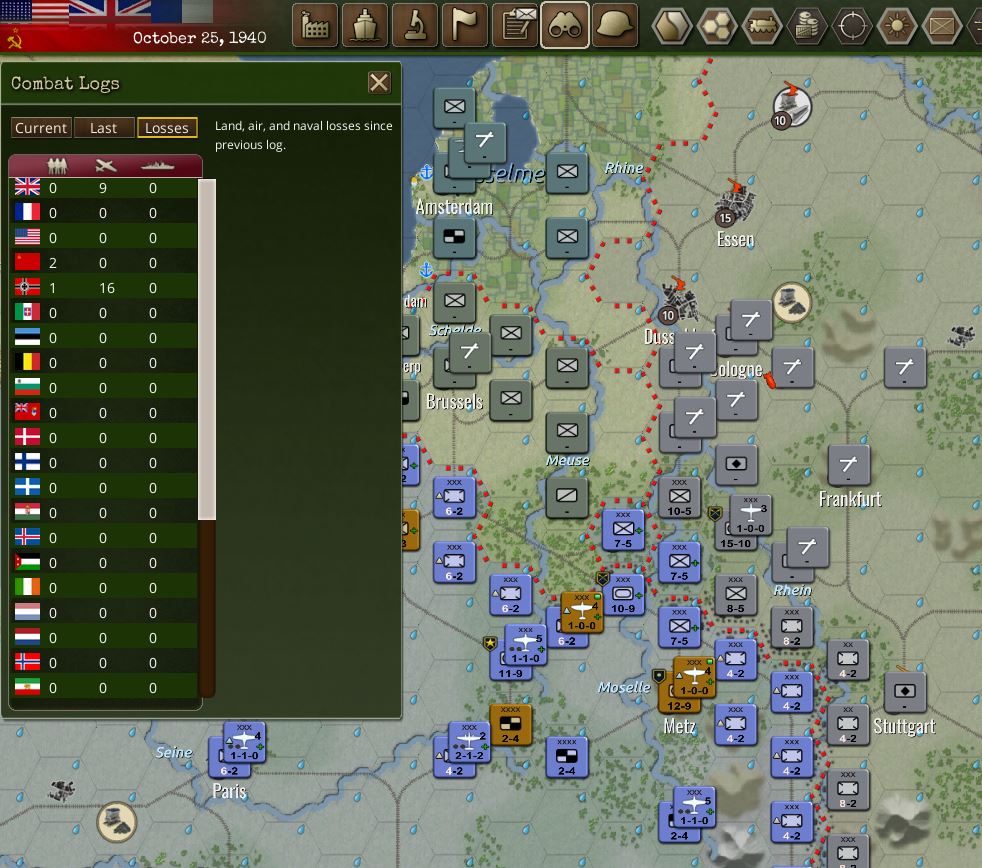The image size is (982, 868).
Task: Switch to the Last log tab
Action: point(103,128)
